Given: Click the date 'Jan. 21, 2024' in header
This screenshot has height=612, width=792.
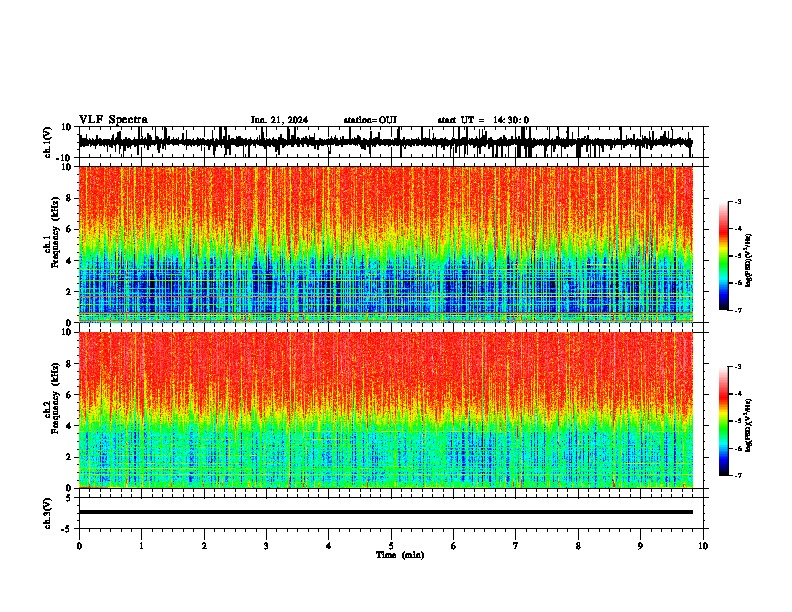Looking at the screenshot, I should [x=279, y=120].
